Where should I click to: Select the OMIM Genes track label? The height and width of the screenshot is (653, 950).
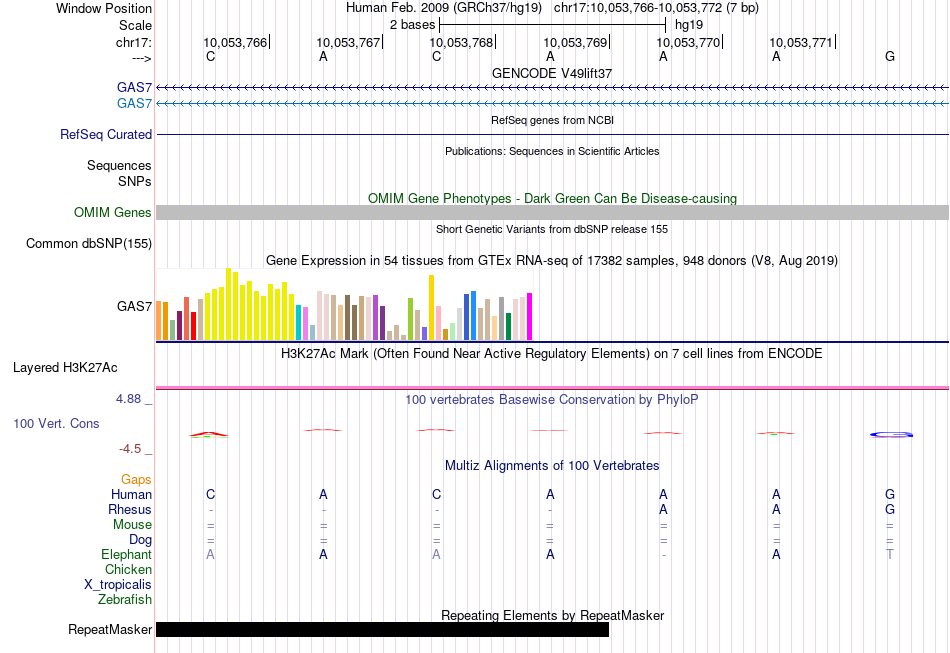pyautogui.click(x=113, y=213)
